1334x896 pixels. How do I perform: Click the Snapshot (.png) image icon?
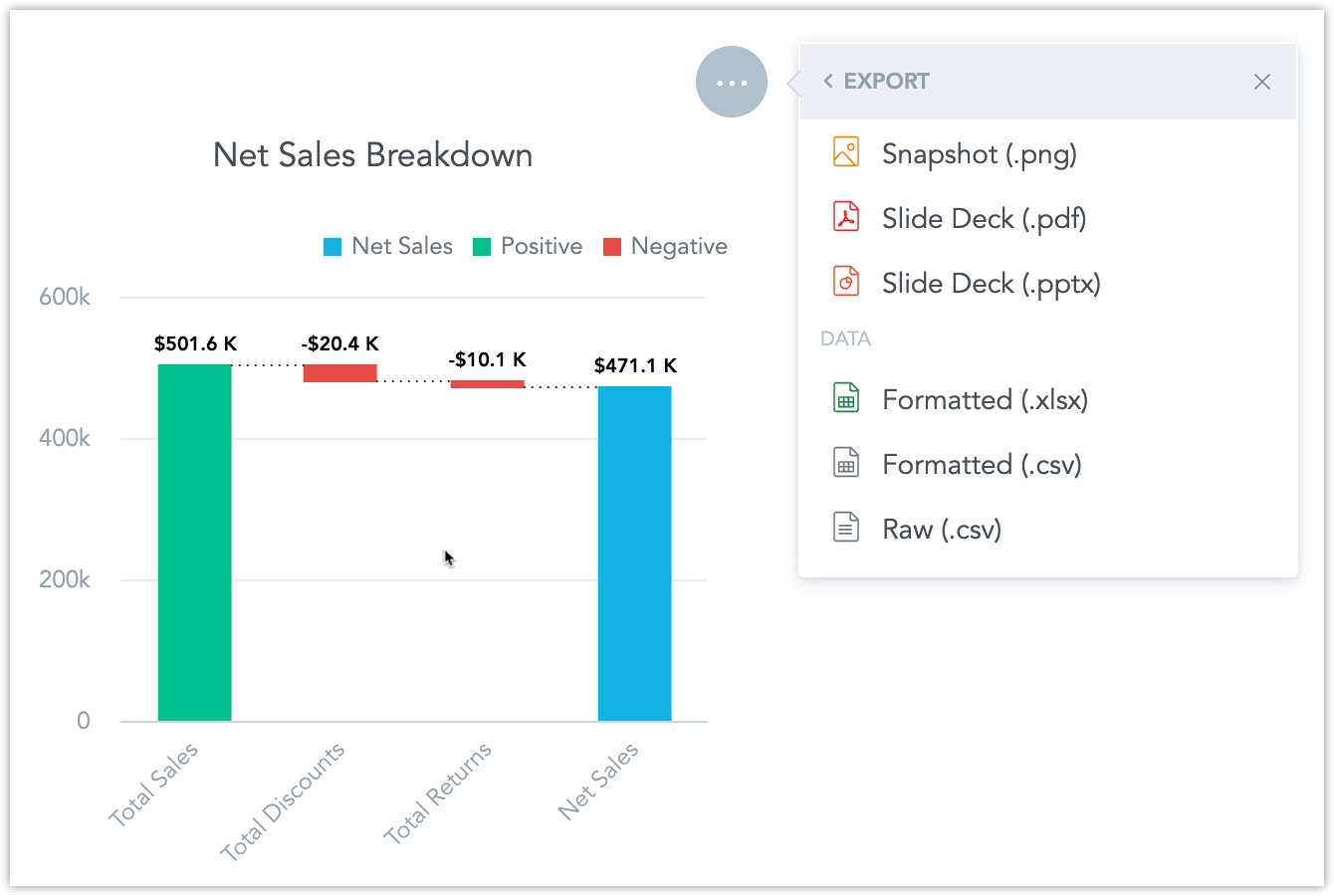(845, 152)
